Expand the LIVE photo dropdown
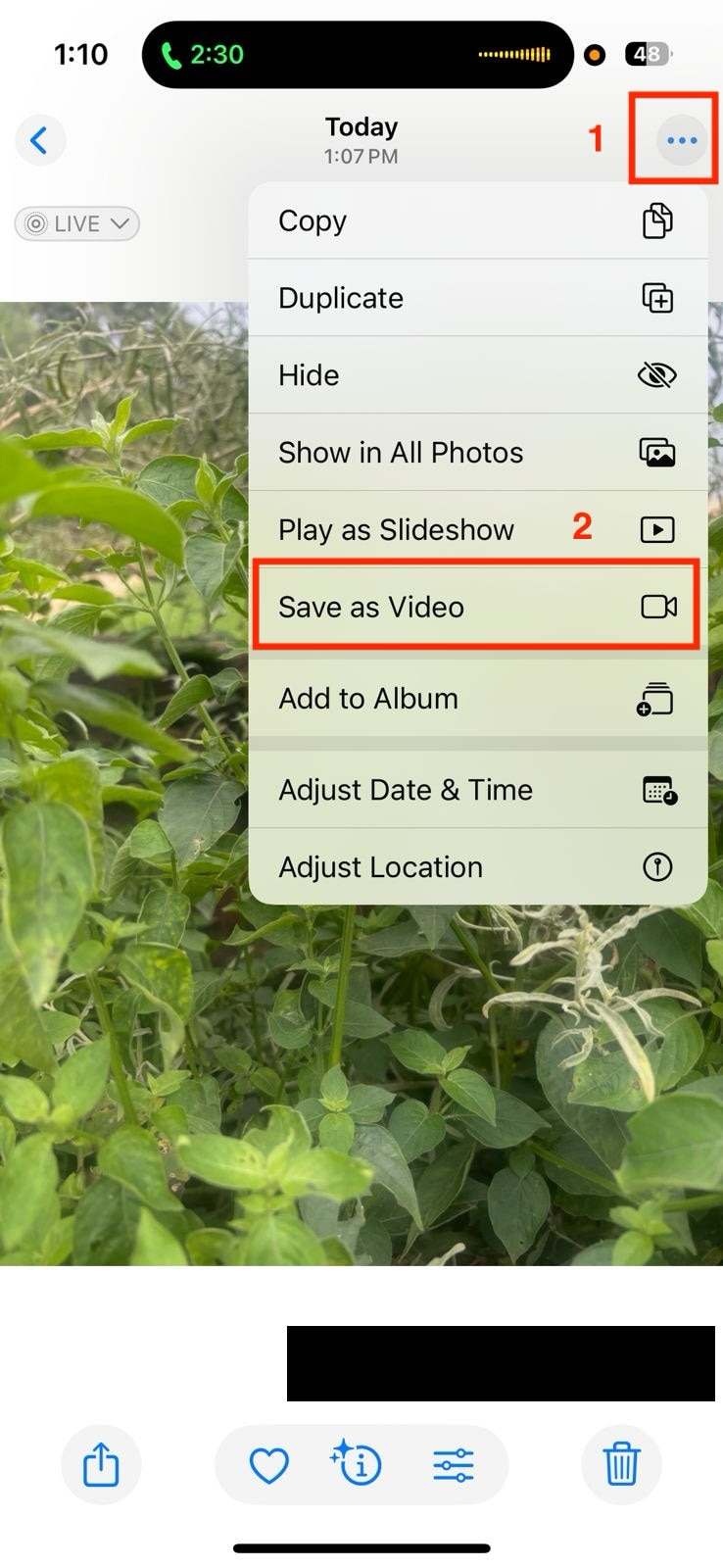This screenshot has height=1568, width=723. pos(77,223)
